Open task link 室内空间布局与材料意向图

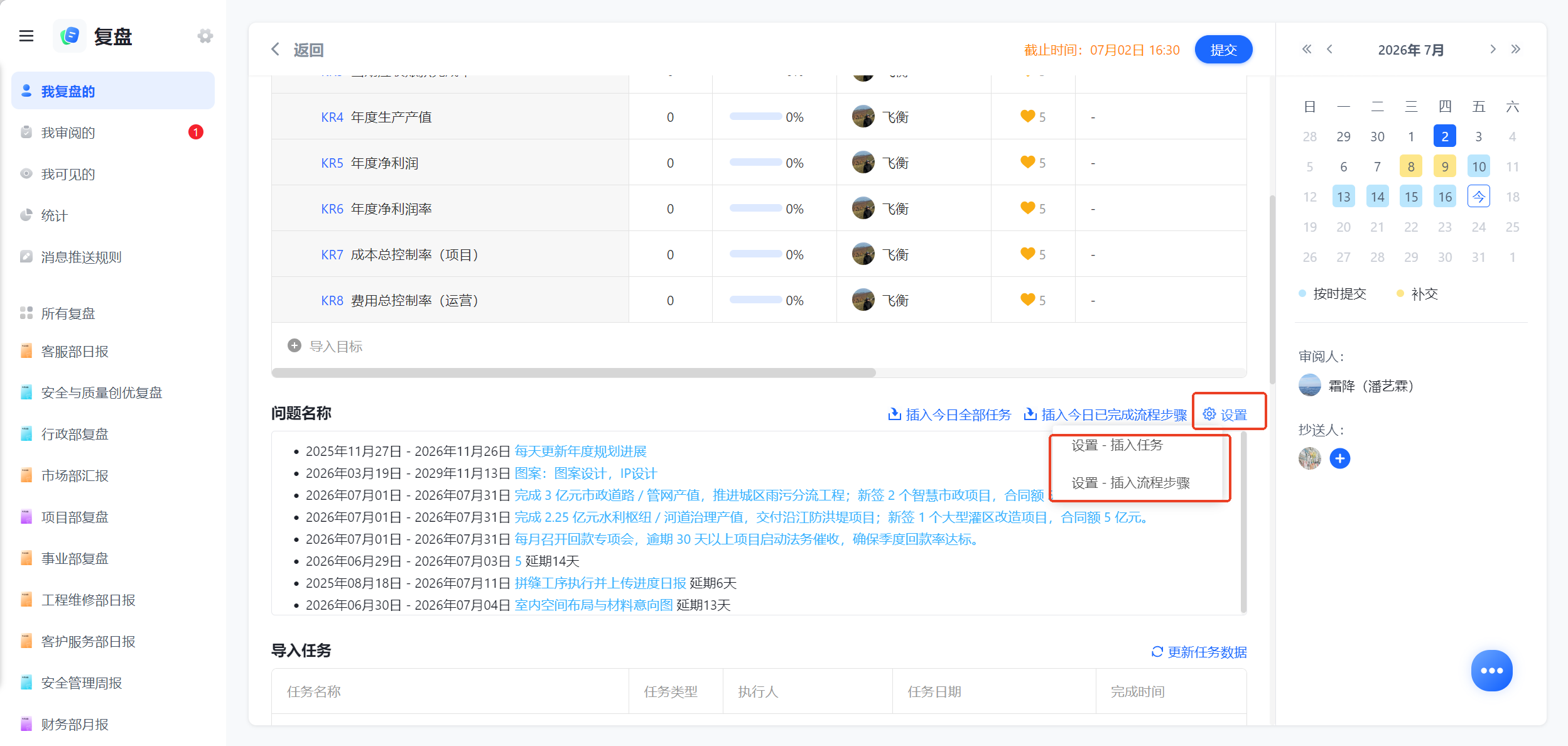coord(593,605)
